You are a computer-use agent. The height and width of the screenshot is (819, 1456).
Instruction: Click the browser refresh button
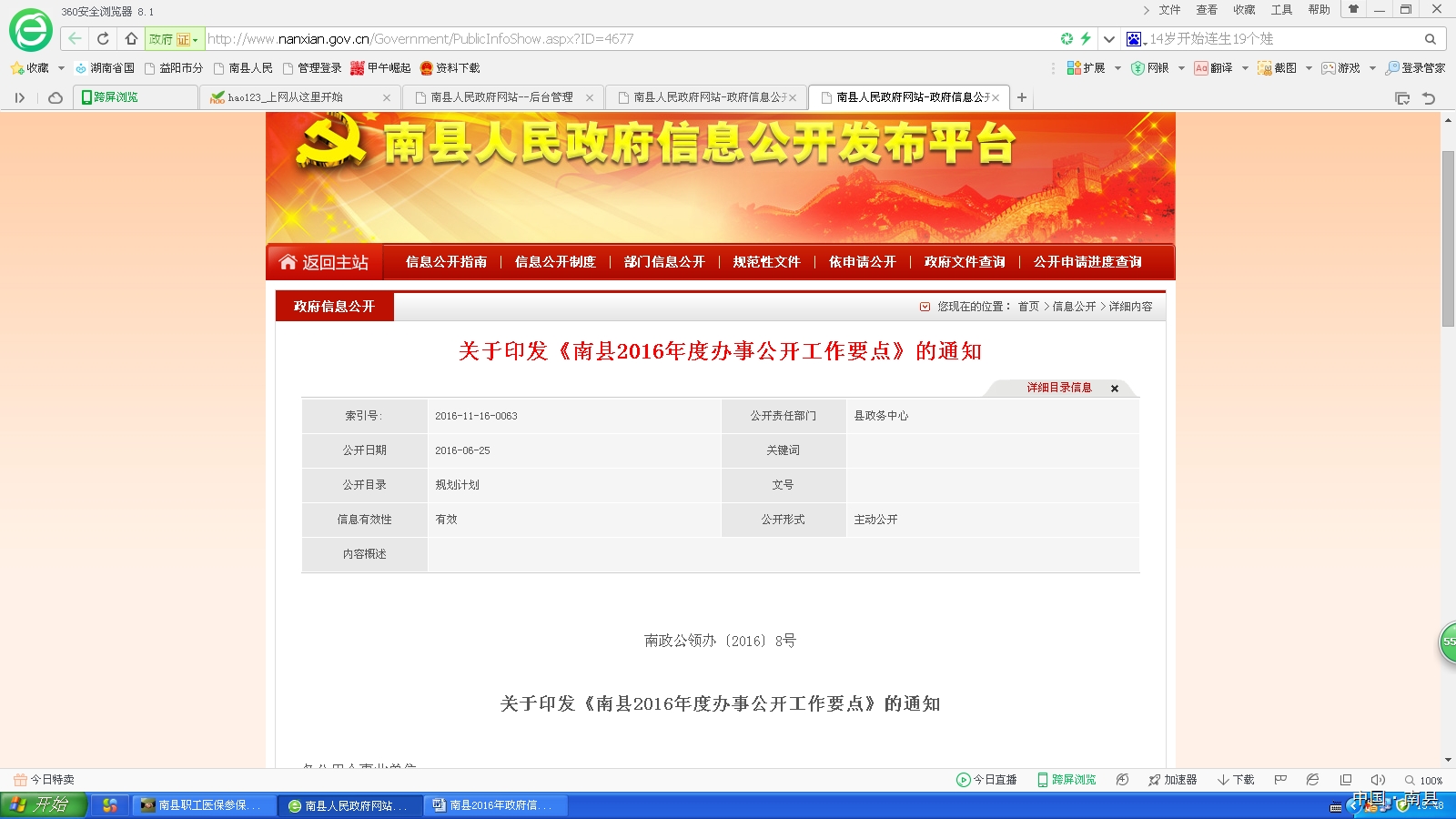(x=103, y=38)
